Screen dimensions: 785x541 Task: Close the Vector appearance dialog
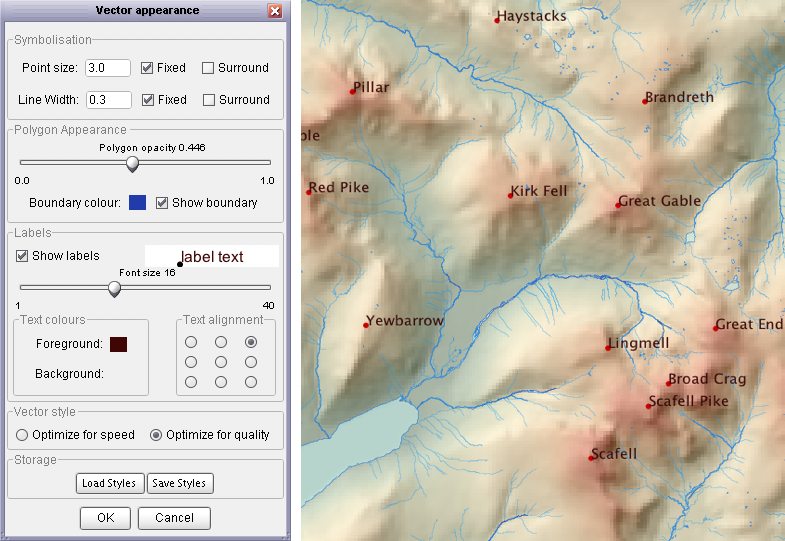tap(275, 11)
